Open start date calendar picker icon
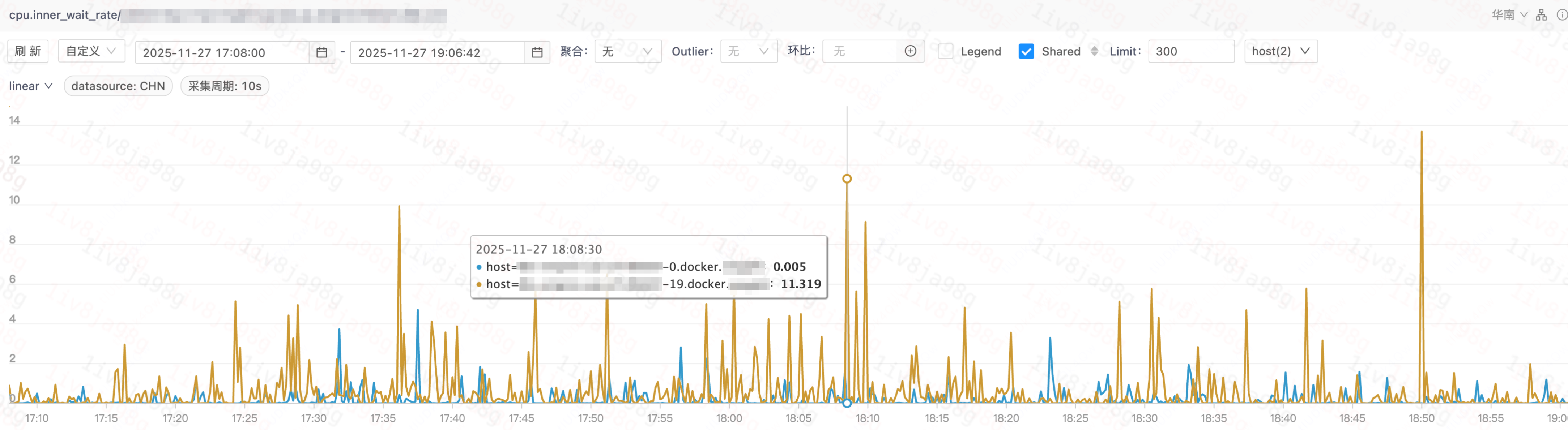 [x=321, y=52]
